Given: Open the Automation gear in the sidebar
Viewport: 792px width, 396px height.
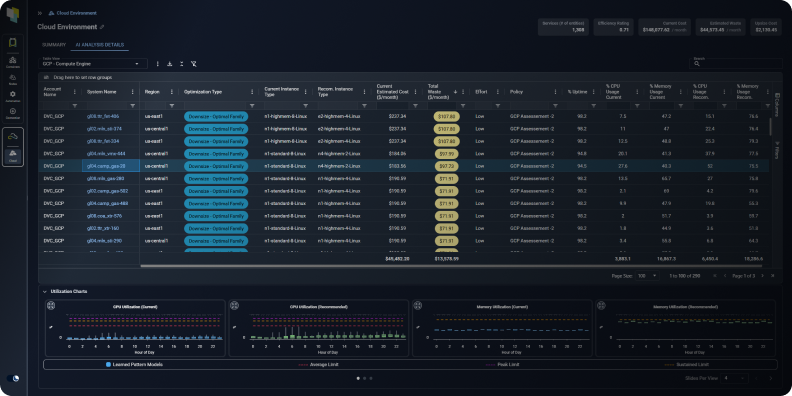Looking at the screenshot, I should click(13, 96).
